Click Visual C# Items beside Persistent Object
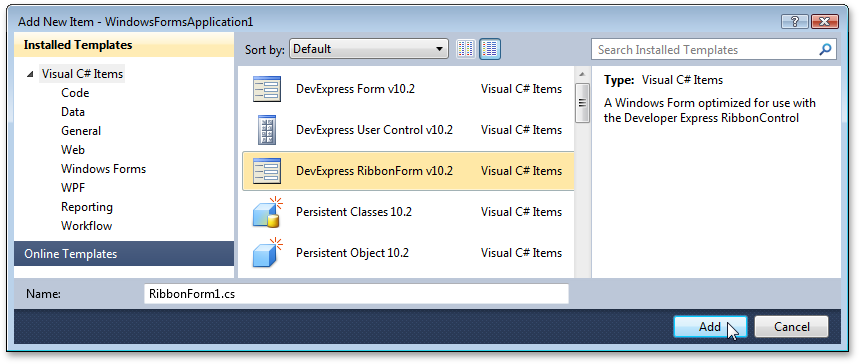This screenshot has width=859, height=364. pyautogui.click(x=521, y=253)
